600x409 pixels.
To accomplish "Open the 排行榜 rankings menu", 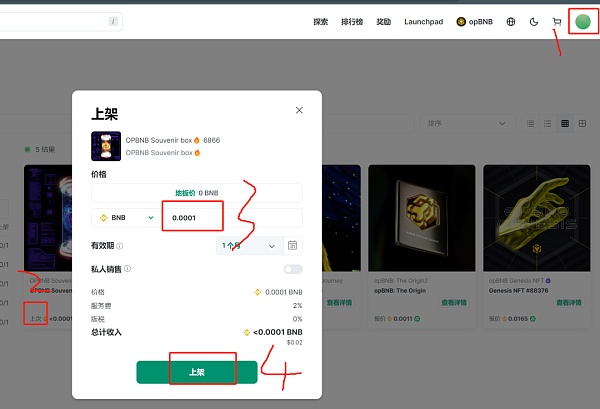I will 352,22.
